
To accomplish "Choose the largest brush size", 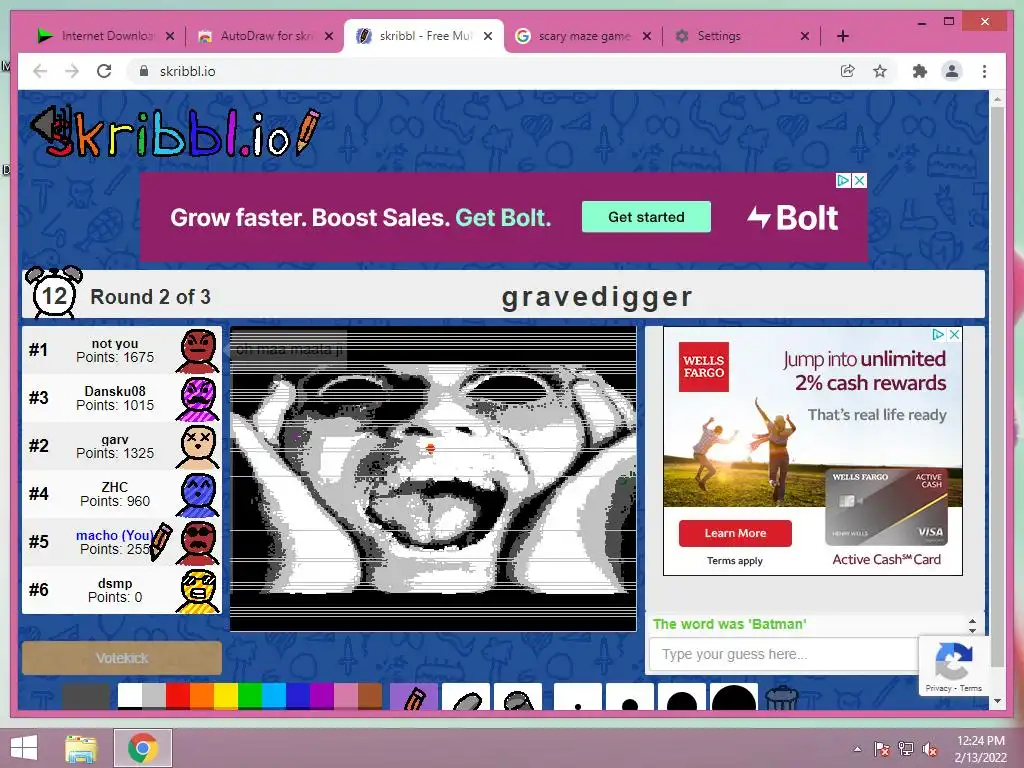I will (x=734, y=697).
